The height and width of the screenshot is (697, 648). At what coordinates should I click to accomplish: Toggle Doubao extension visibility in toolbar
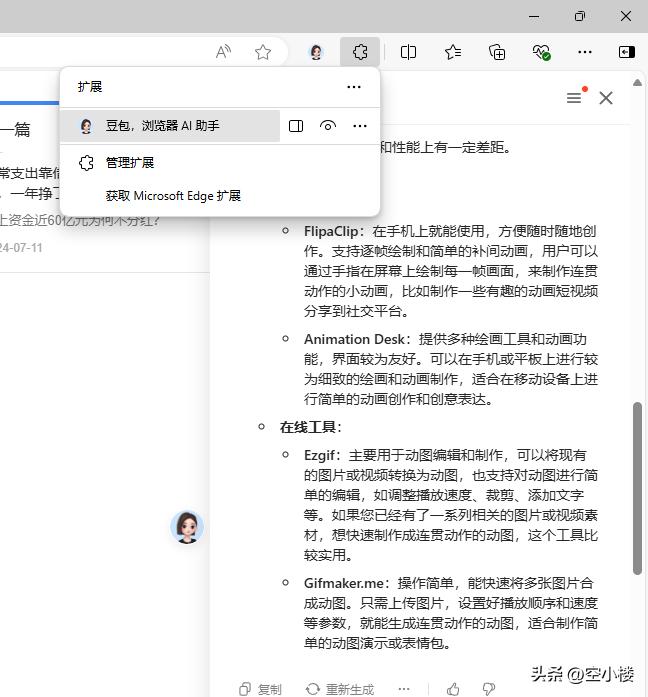328,126
